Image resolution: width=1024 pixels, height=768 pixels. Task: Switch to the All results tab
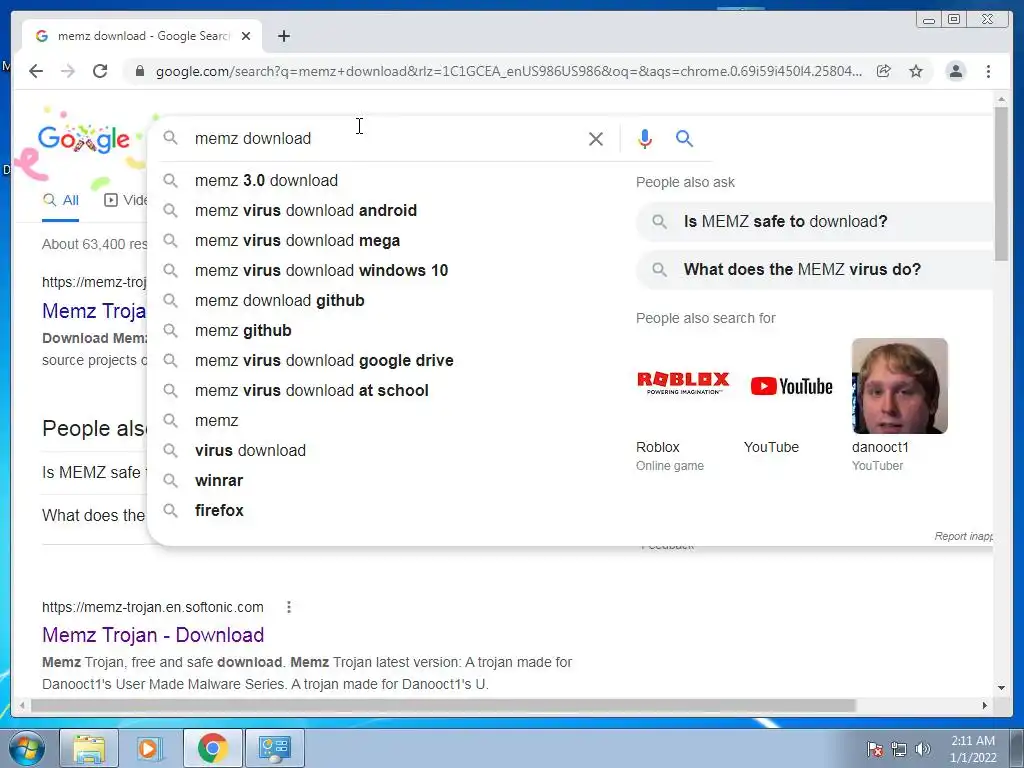pos(61,200)
